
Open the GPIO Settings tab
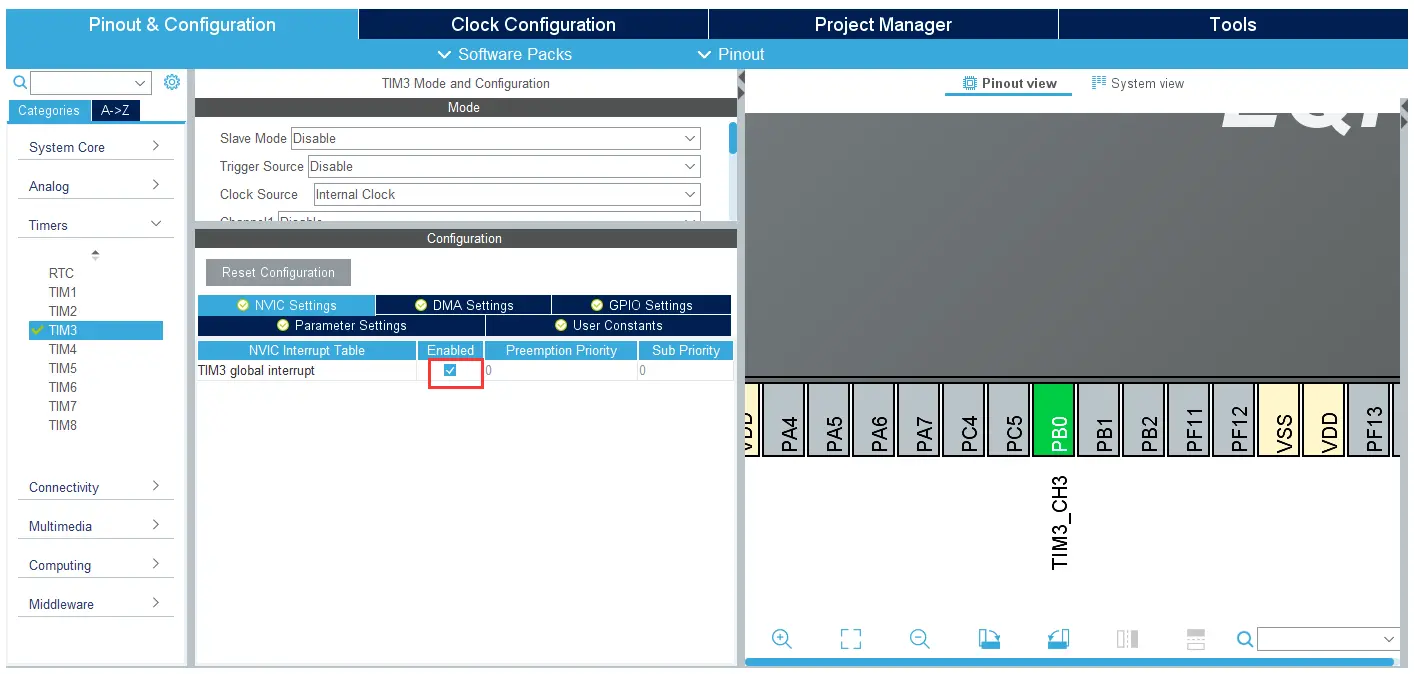pos(641,305)
